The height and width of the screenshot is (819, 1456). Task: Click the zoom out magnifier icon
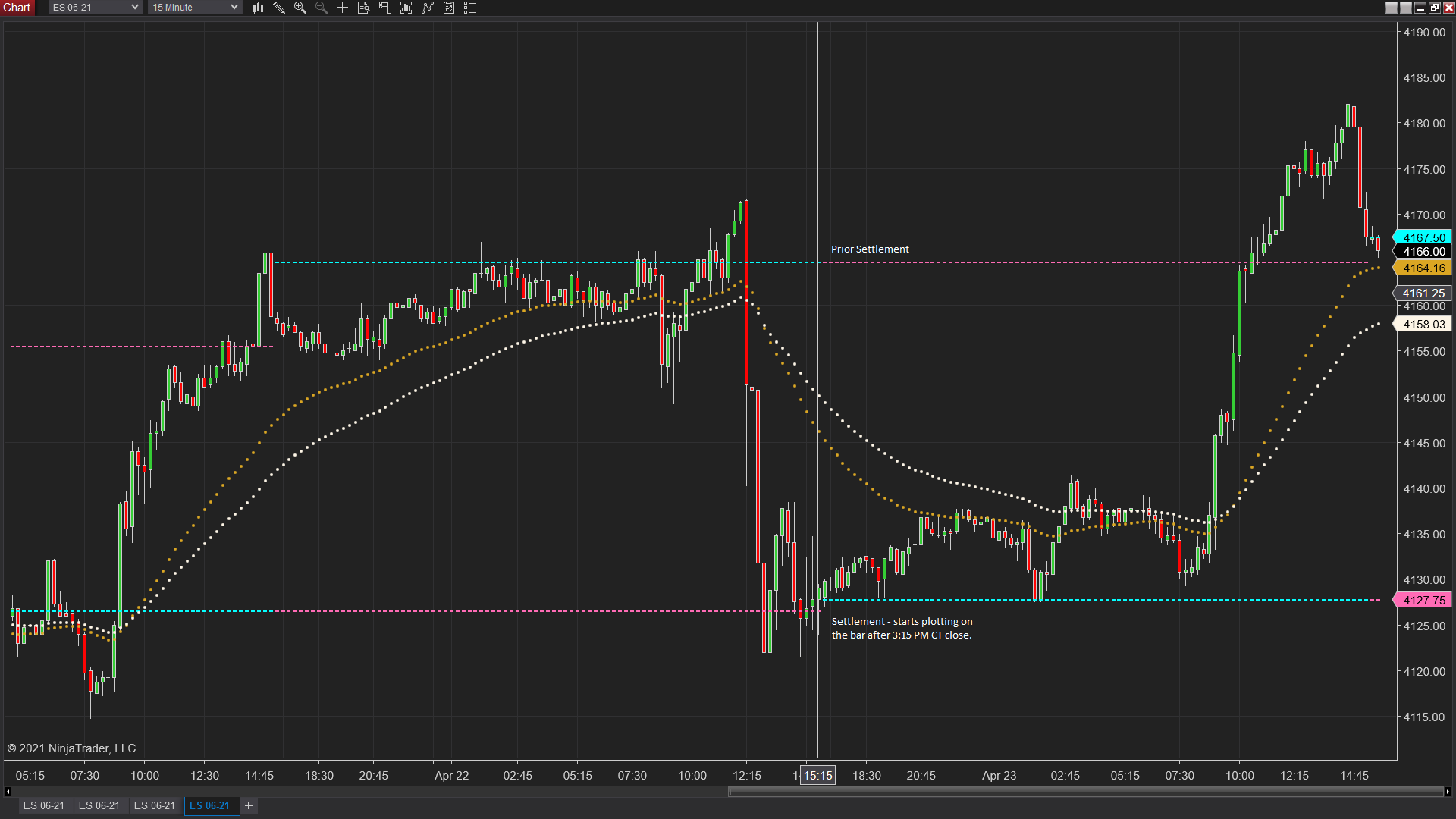(322, 8)
